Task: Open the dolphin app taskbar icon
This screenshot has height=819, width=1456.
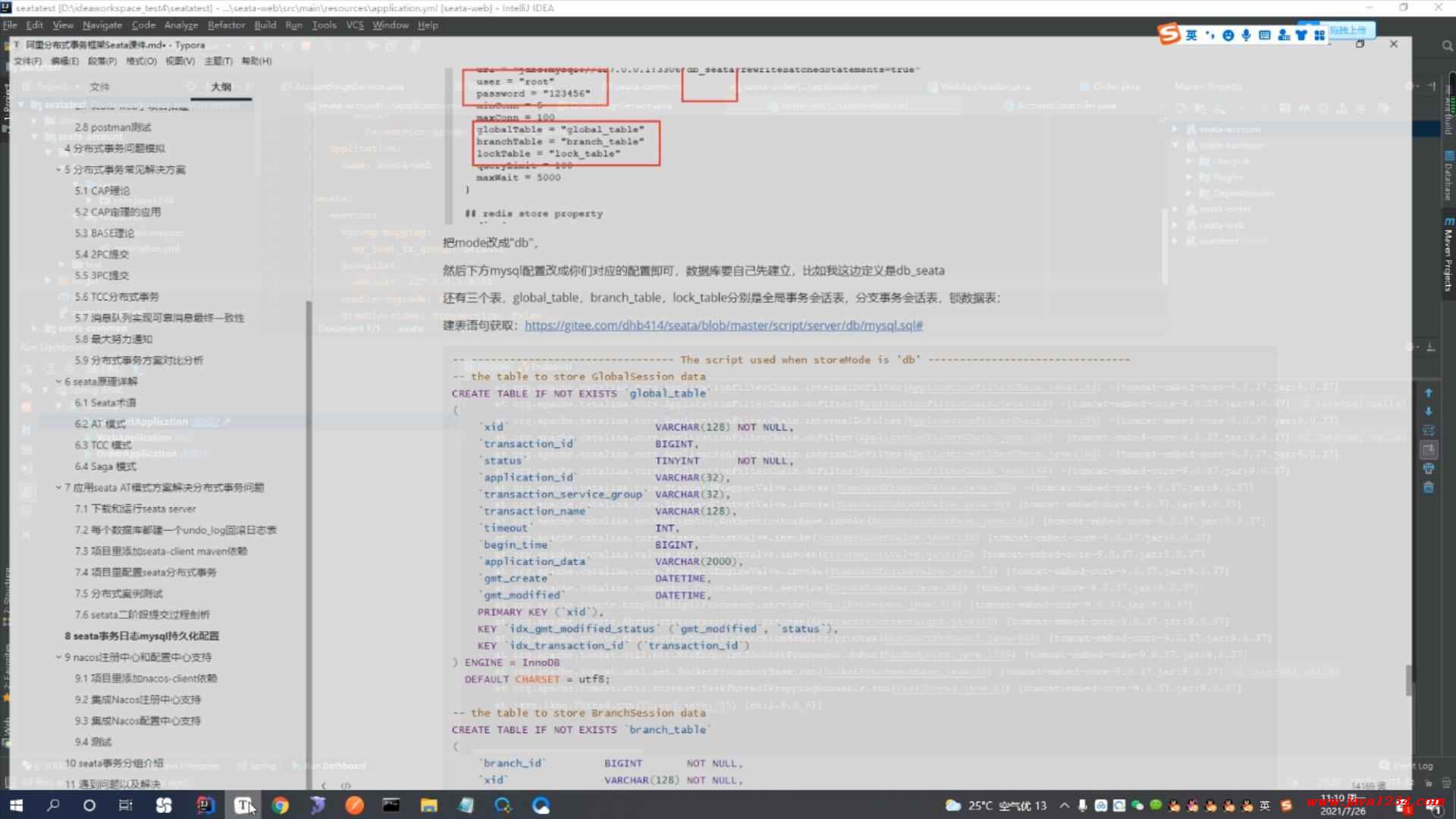Action: 318,805
